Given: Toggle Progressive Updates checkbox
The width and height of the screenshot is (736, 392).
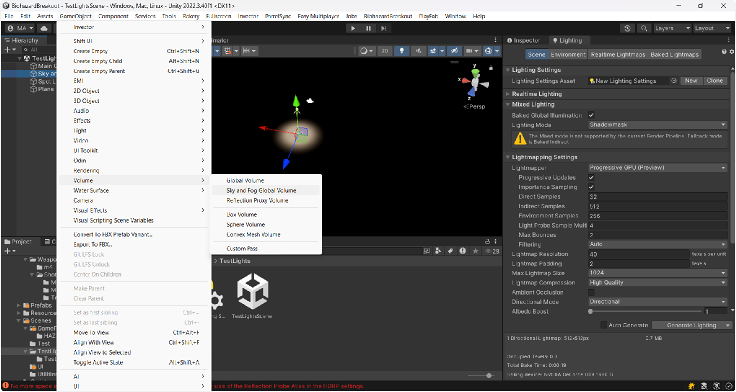Looking at the screenshot, I should pyautogui.click(x=591, y=178).
